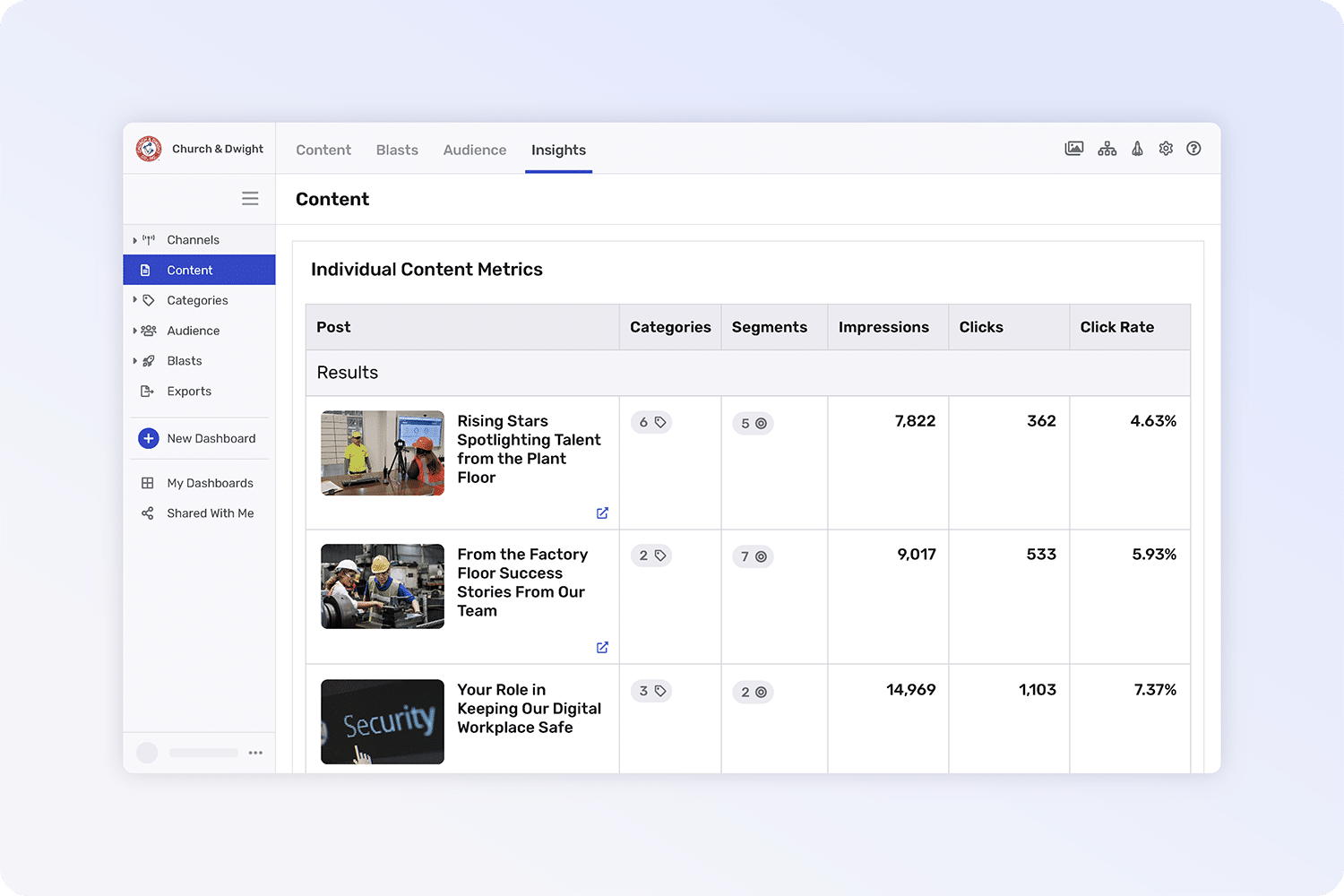The image size is (1344, 896).
Task: Switch to the Blasts top tab
Action: (x=397, y=150)
